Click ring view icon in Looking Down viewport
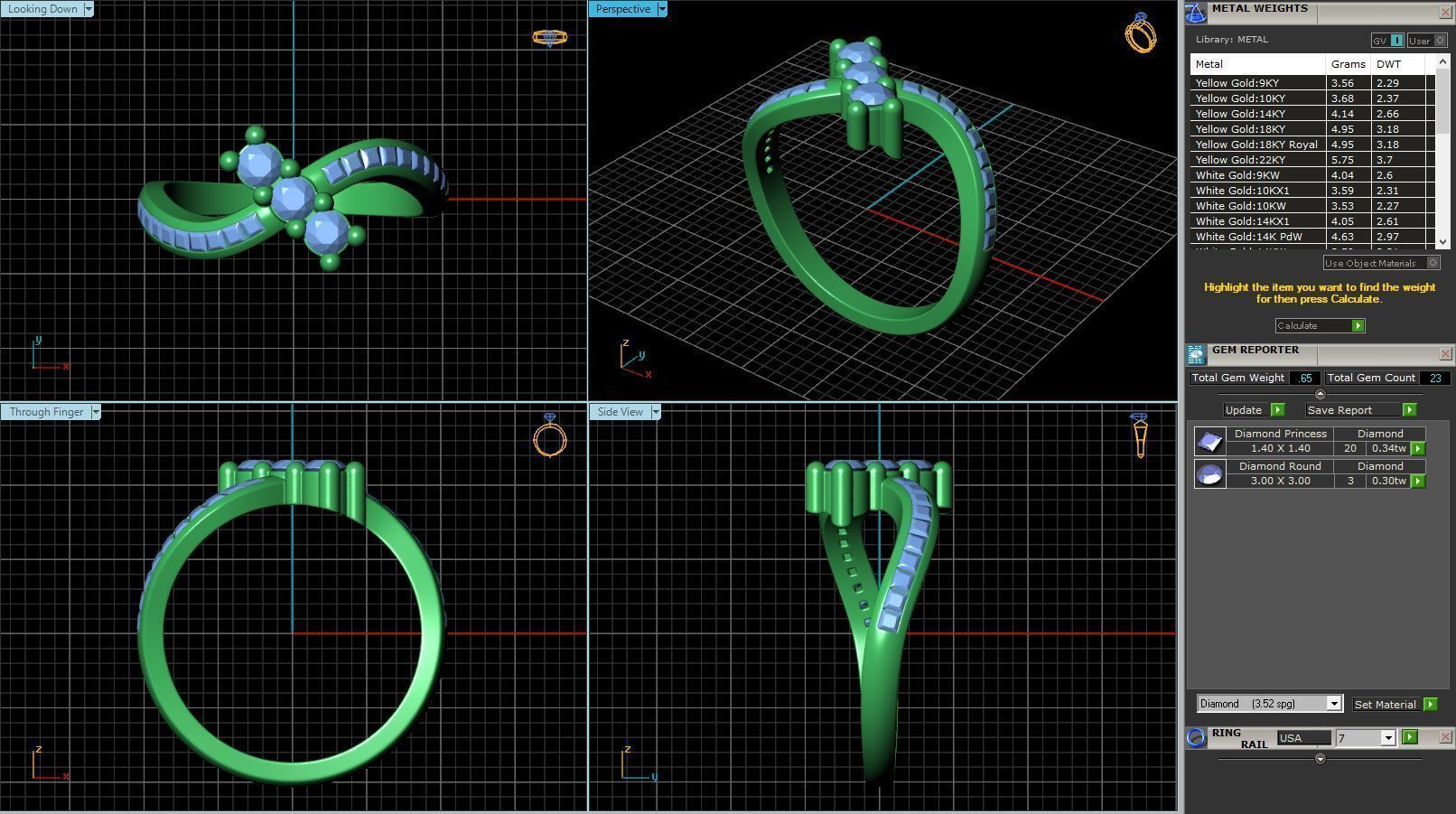This screenshot has width=1456, height=814. pyautogui.click(x=549, y=37)
